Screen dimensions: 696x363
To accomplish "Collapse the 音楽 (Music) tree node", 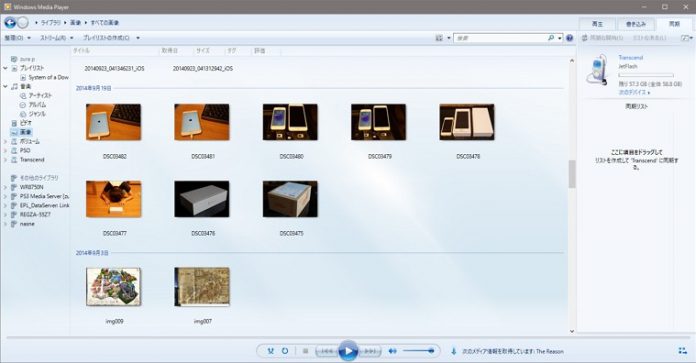I will point(5,86).
